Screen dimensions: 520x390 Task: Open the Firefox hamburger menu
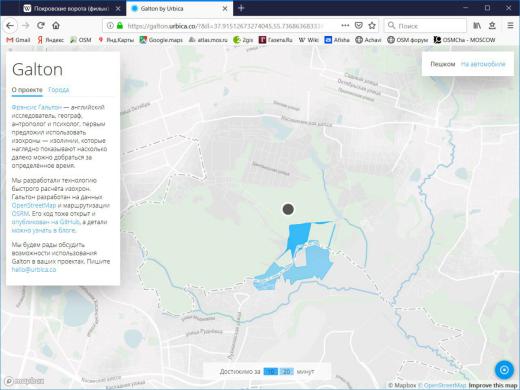(x=510, y=25)
